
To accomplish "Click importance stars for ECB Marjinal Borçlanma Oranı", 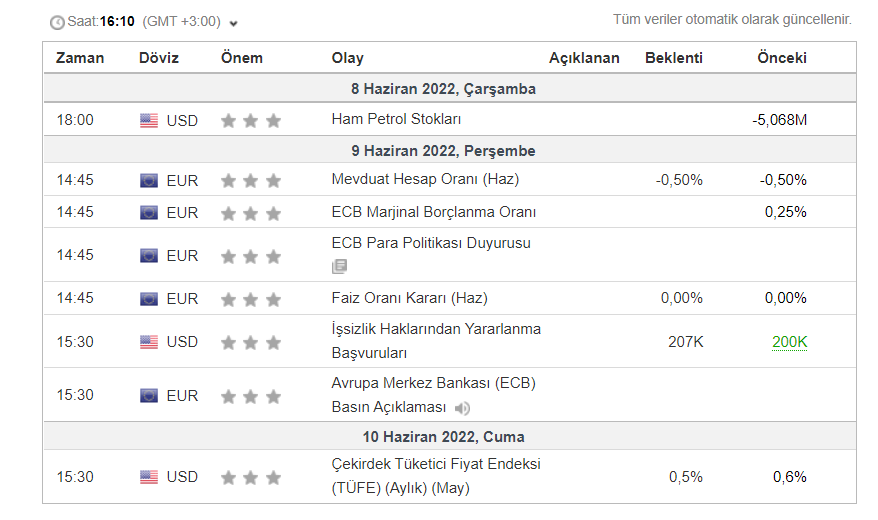I will [251, 213].
